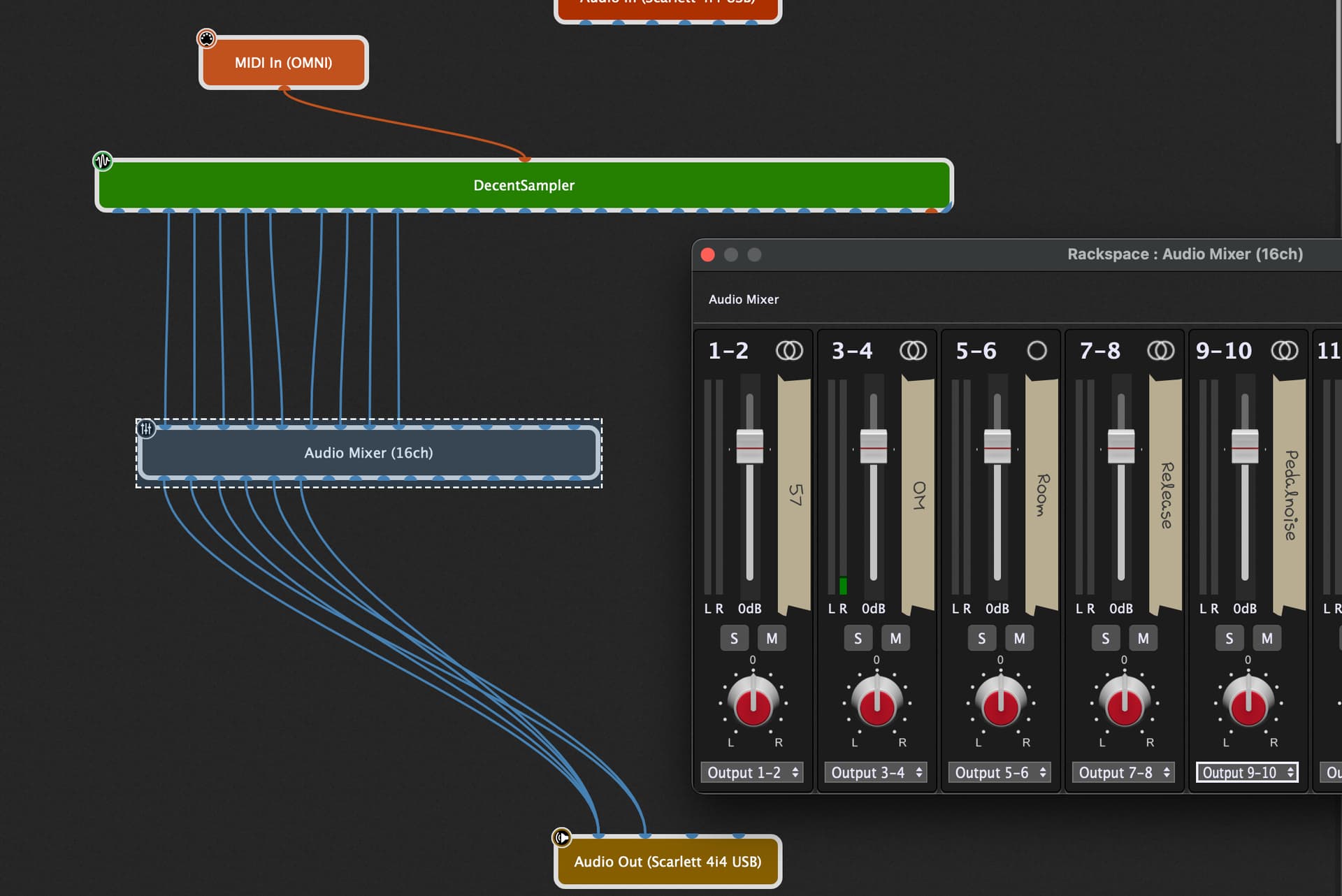
Task: Click the mixer faders icon on Audio Mixer block
Action: tap(145, 428)
